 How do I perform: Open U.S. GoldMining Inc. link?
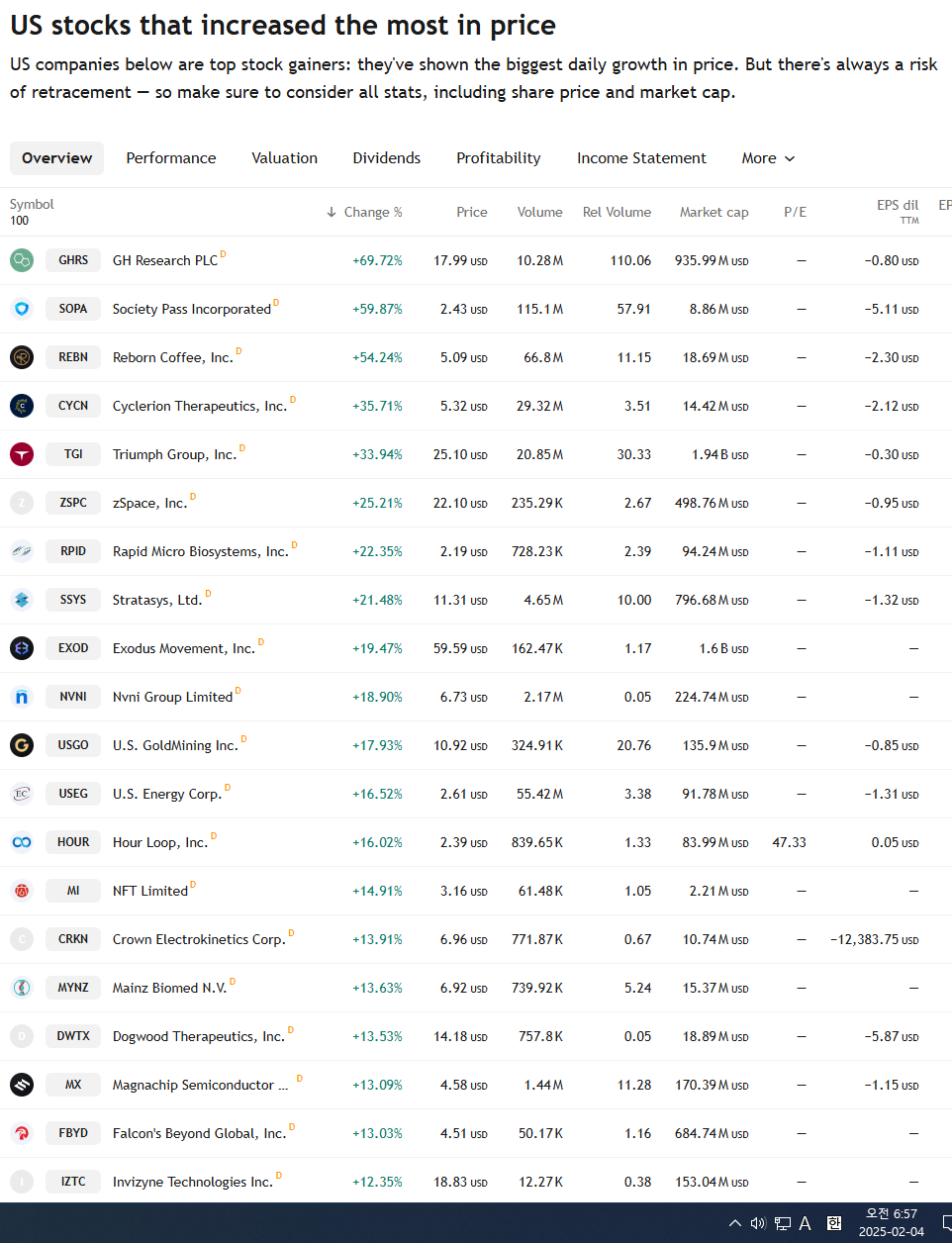(x=175, y=745)
